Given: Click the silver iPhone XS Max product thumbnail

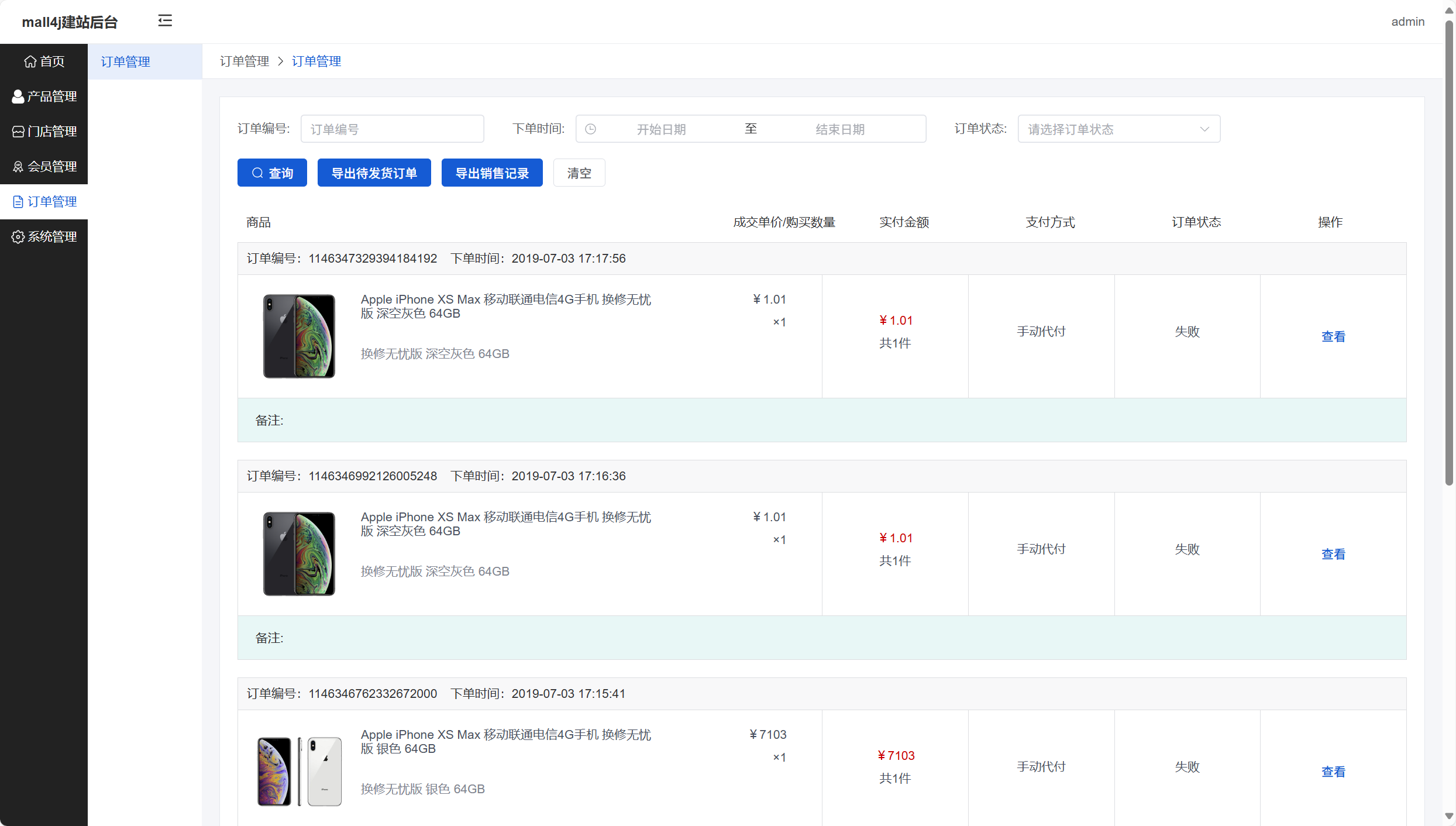Looking at the screenshot, I should (x=300, y=771).
